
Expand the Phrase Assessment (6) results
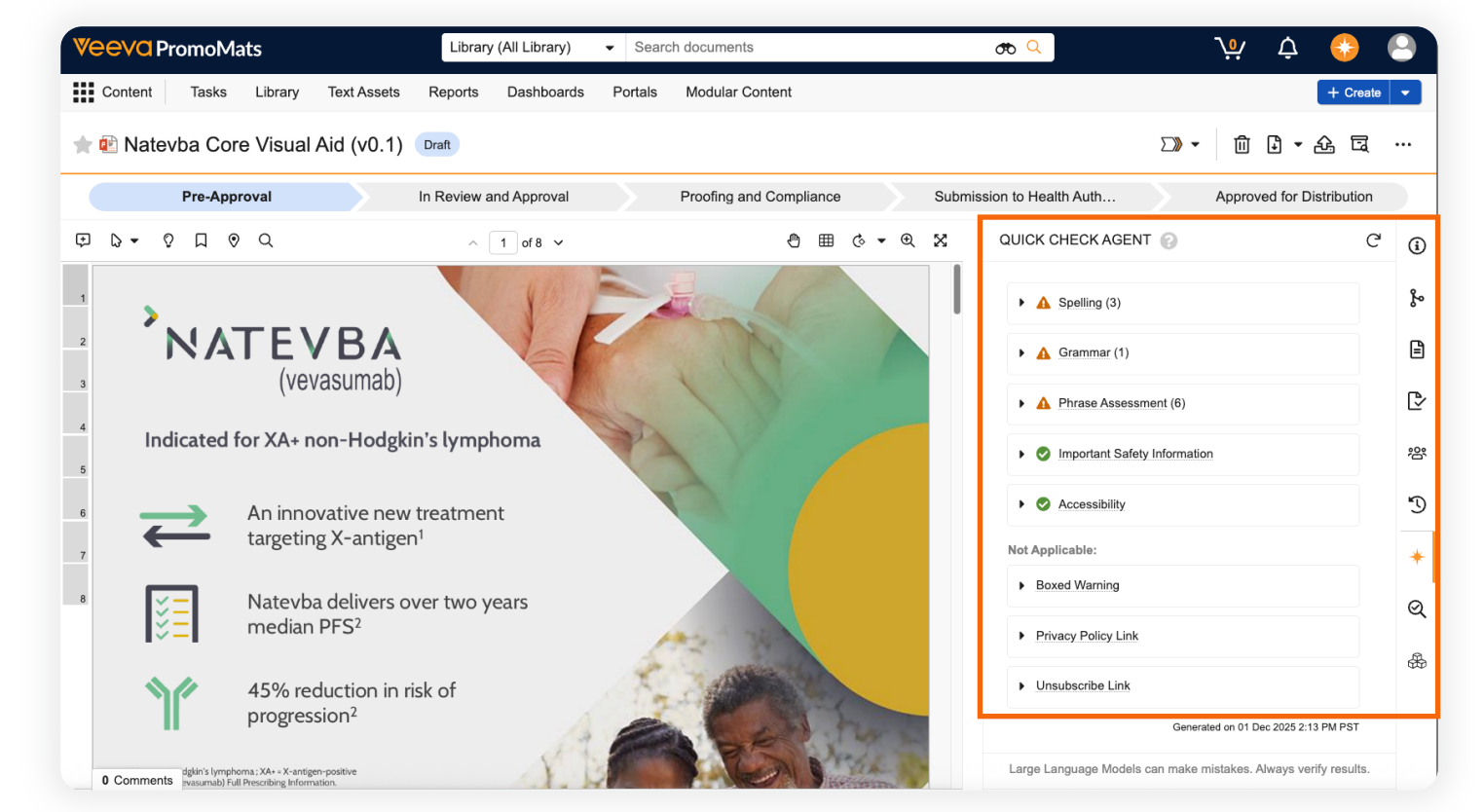click(1021, 403)
